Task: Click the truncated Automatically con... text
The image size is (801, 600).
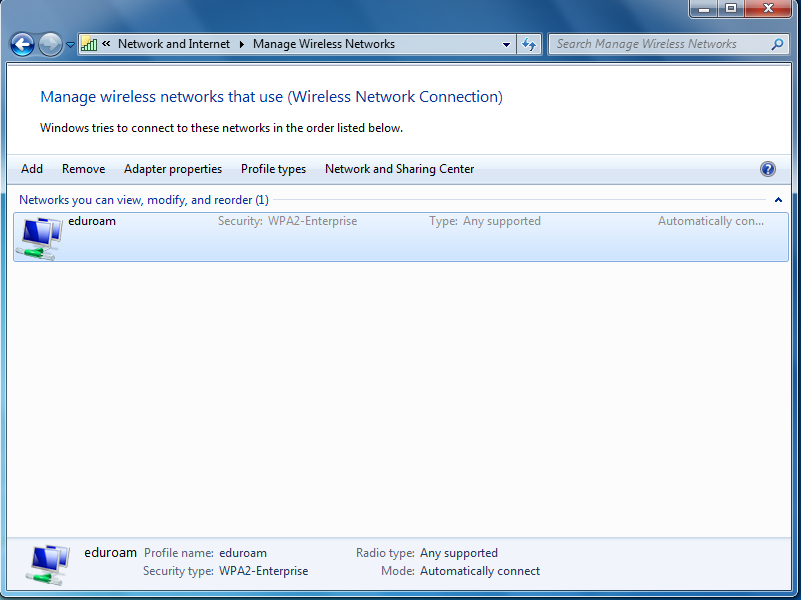Action: (711, 221)
